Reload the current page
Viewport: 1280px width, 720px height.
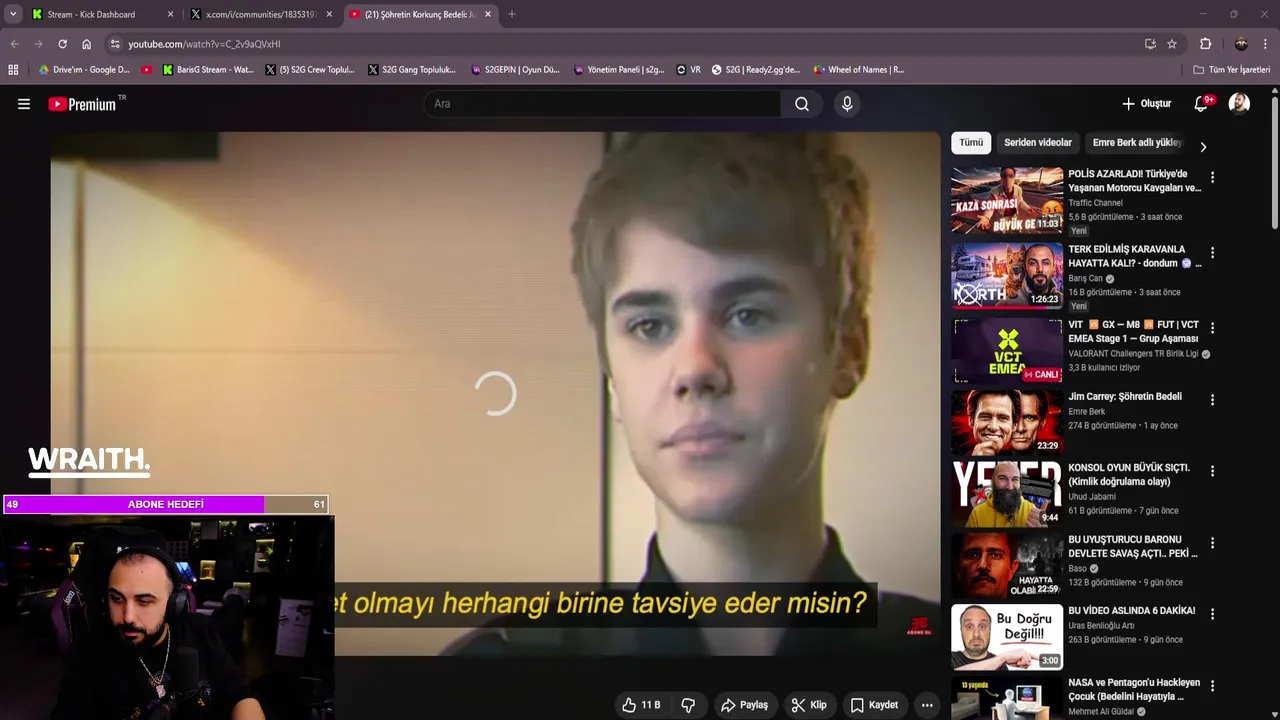point(62,44)
